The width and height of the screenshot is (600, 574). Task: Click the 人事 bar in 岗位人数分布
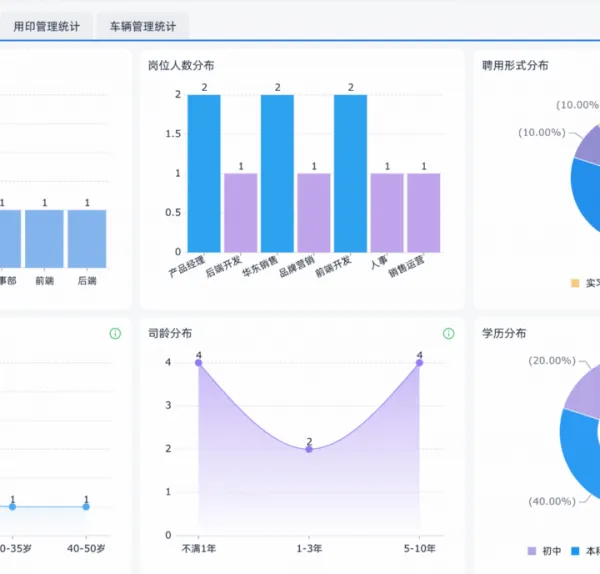(x=387, y=213)
